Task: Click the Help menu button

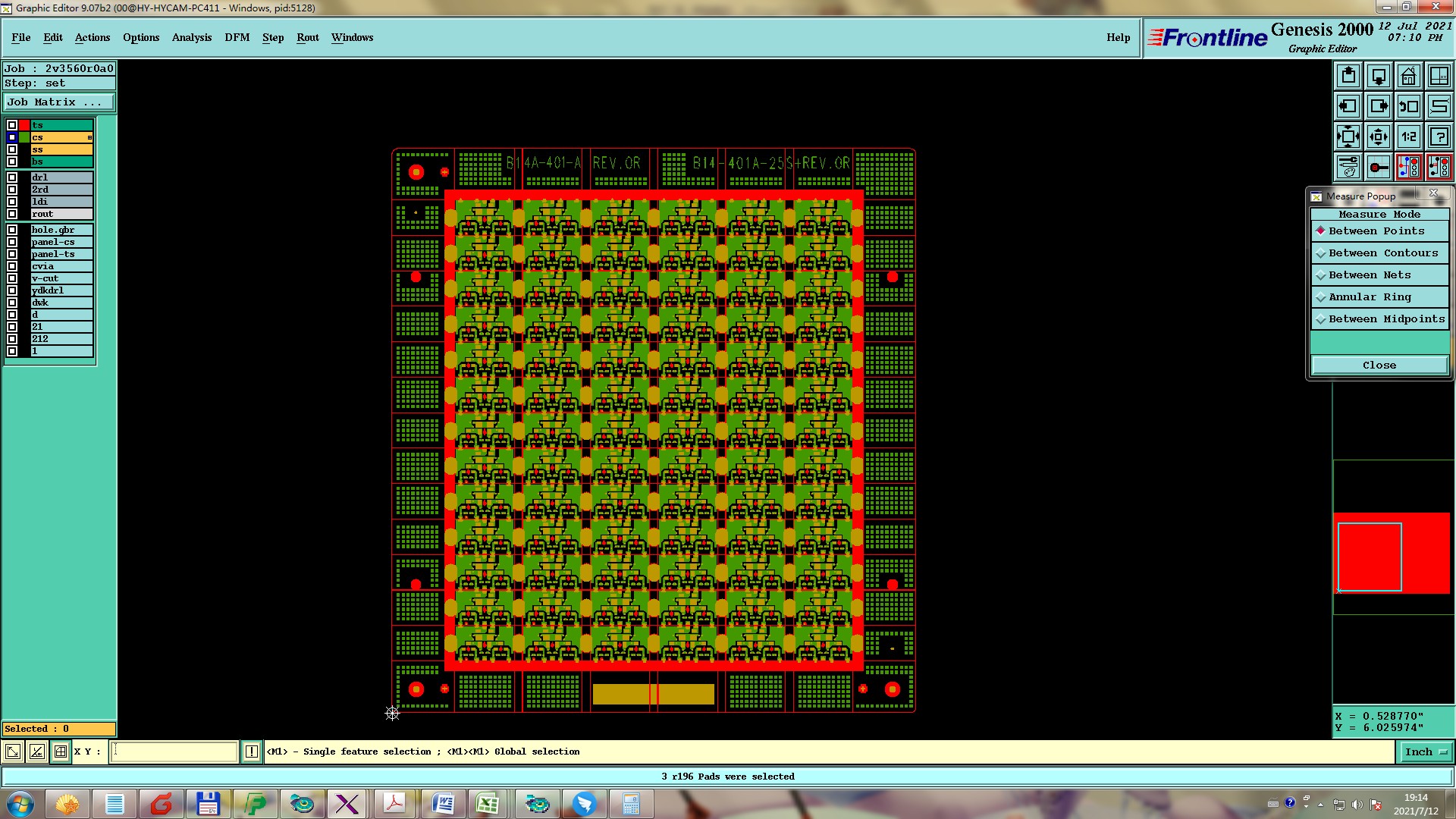Action: point(1118,37)
